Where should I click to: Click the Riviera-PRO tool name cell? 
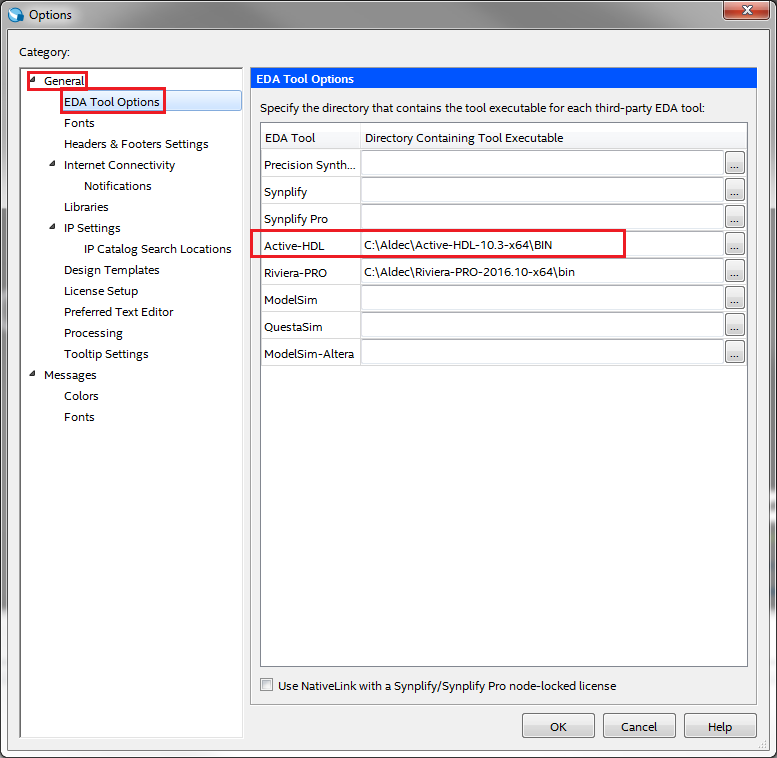(311, 272)
